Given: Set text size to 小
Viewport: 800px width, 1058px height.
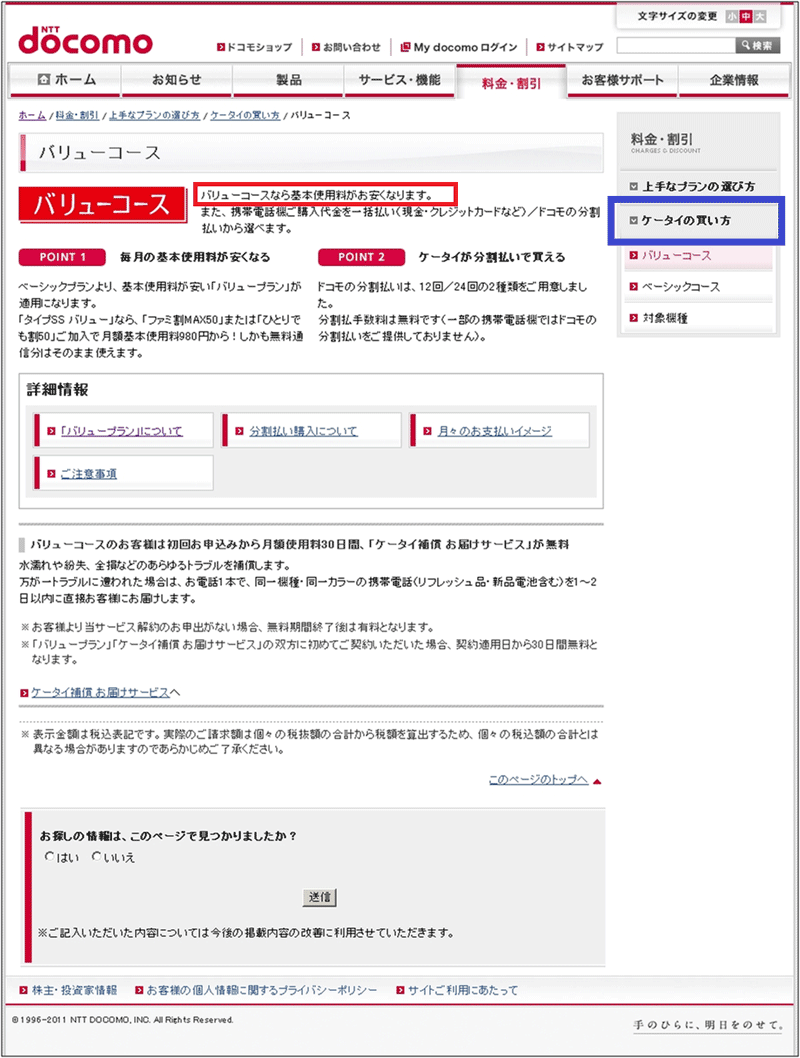Looking at the screenshot, I should coord(732,16).
